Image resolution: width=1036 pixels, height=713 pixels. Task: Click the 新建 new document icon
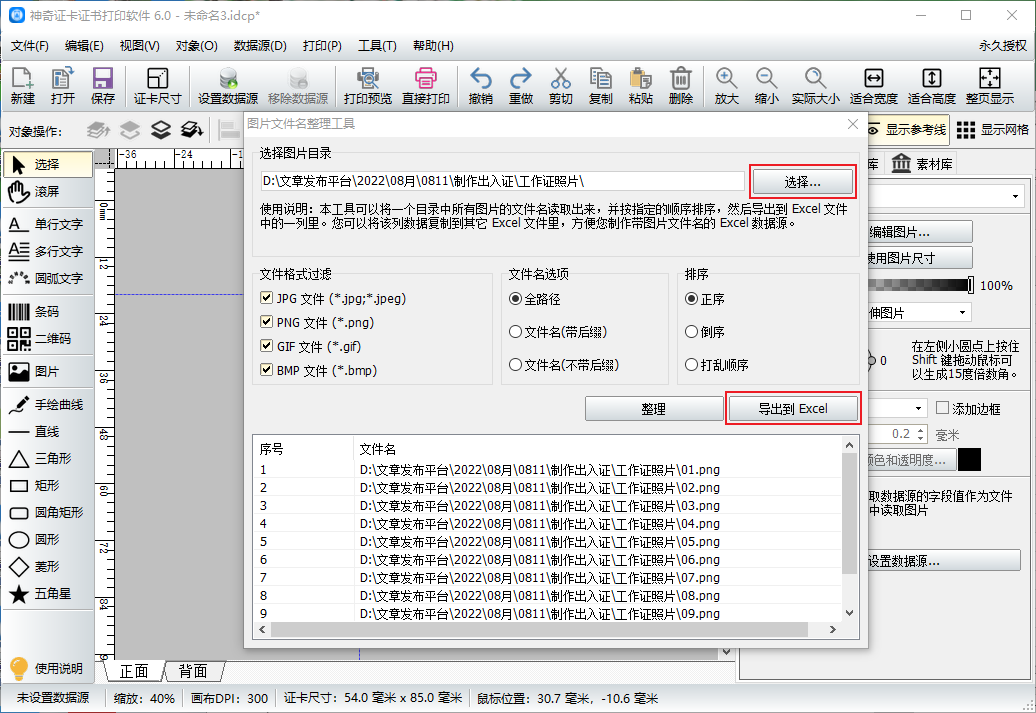[22, 85]
